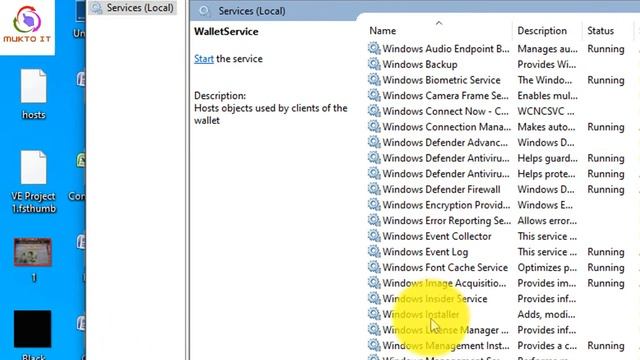Click gear icon of Windows Encryption Provider
This screenshot has width=640, height=360.
point(374,204)
